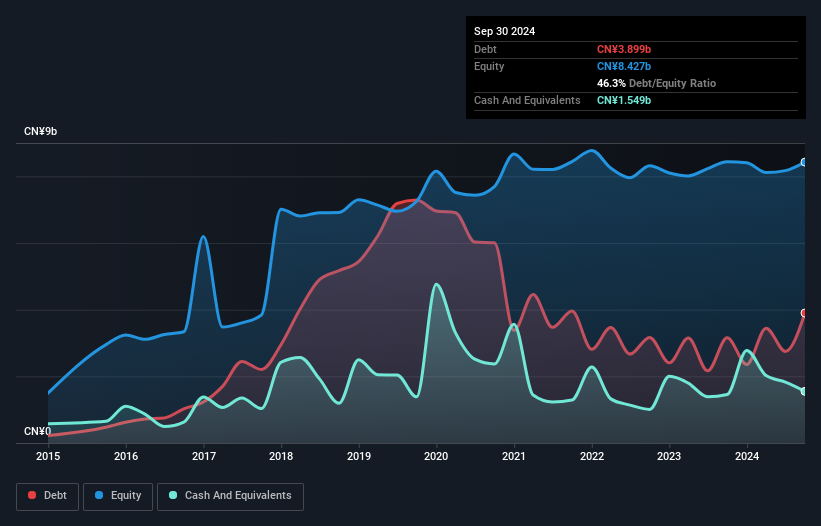Click the 46.3% Debt/Equity Ratio text
Viewport: 821px width, 526px height.
click(x=656, y=83)
